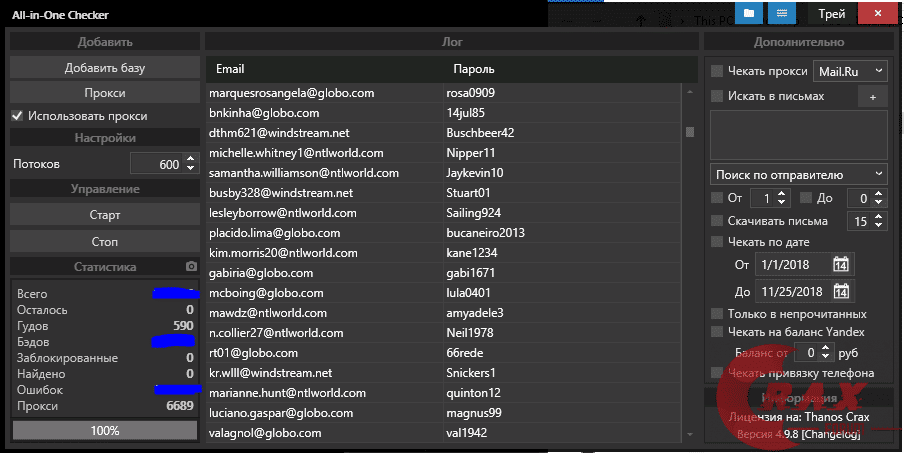Select row gabiria@globo.com
The height and width of the screenshot is (453, 904).
pos(443,273)
